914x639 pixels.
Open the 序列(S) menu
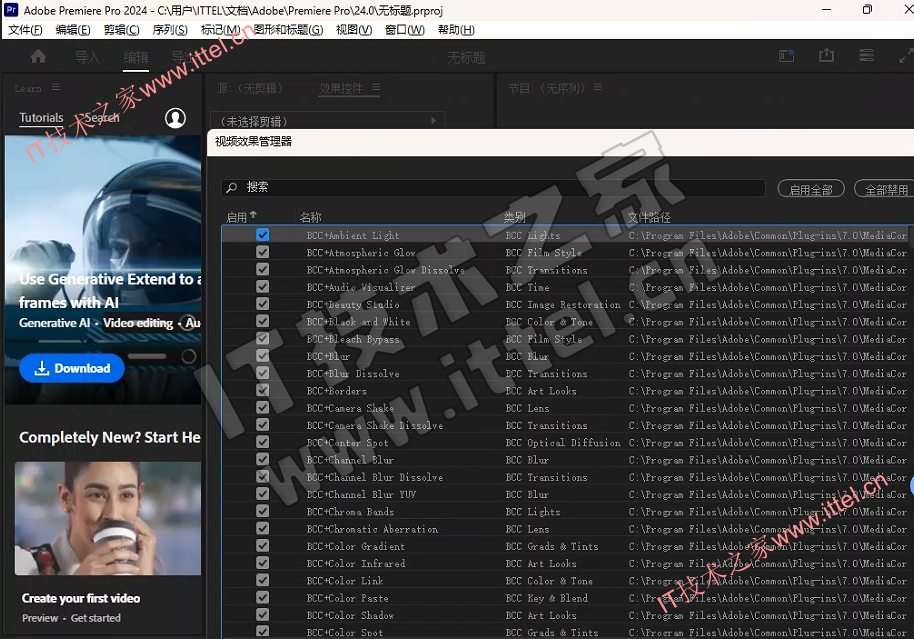(170, 30)
